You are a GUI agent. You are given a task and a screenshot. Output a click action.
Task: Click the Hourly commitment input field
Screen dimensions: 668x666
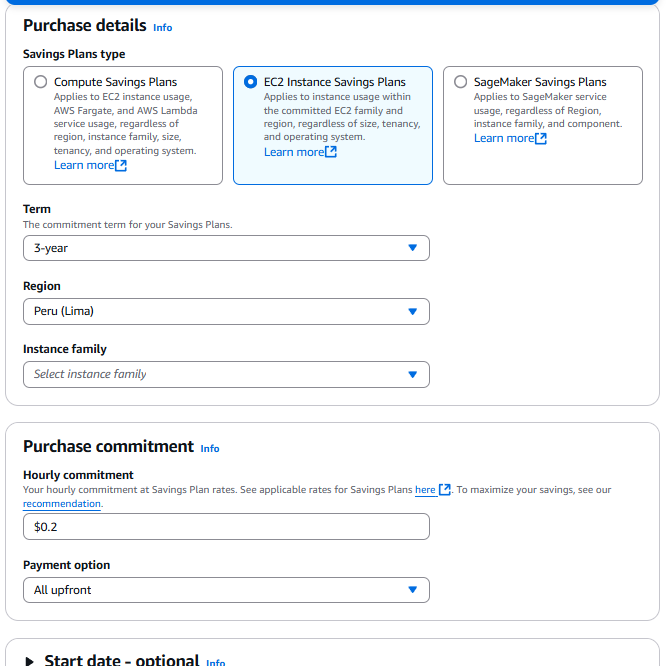pyautogui.click(x=226, y=527)
